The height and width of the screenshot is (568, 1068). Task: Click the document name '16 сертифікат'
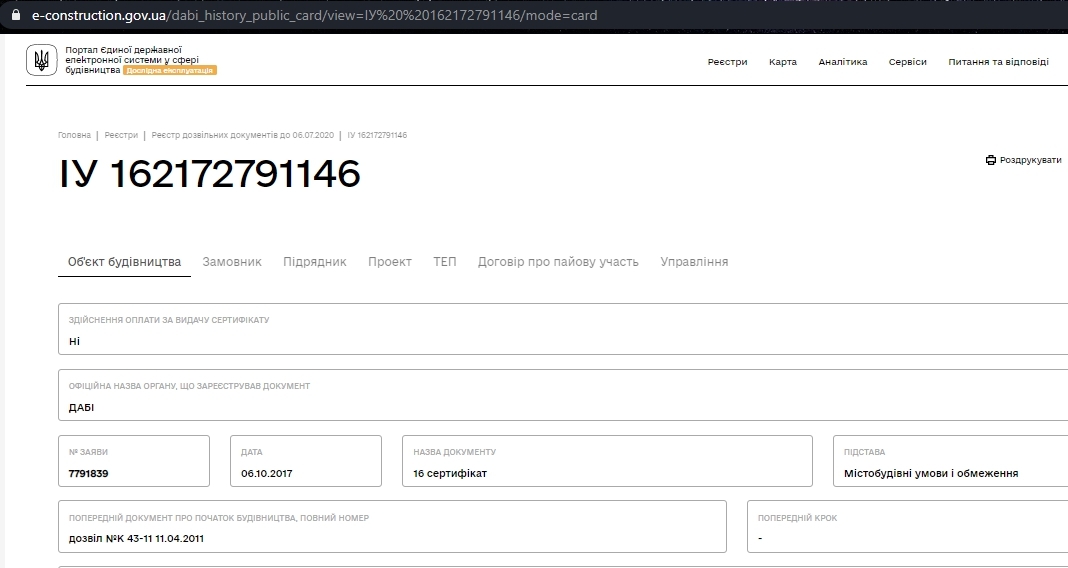pyautogui.click(x=450, y=473)
